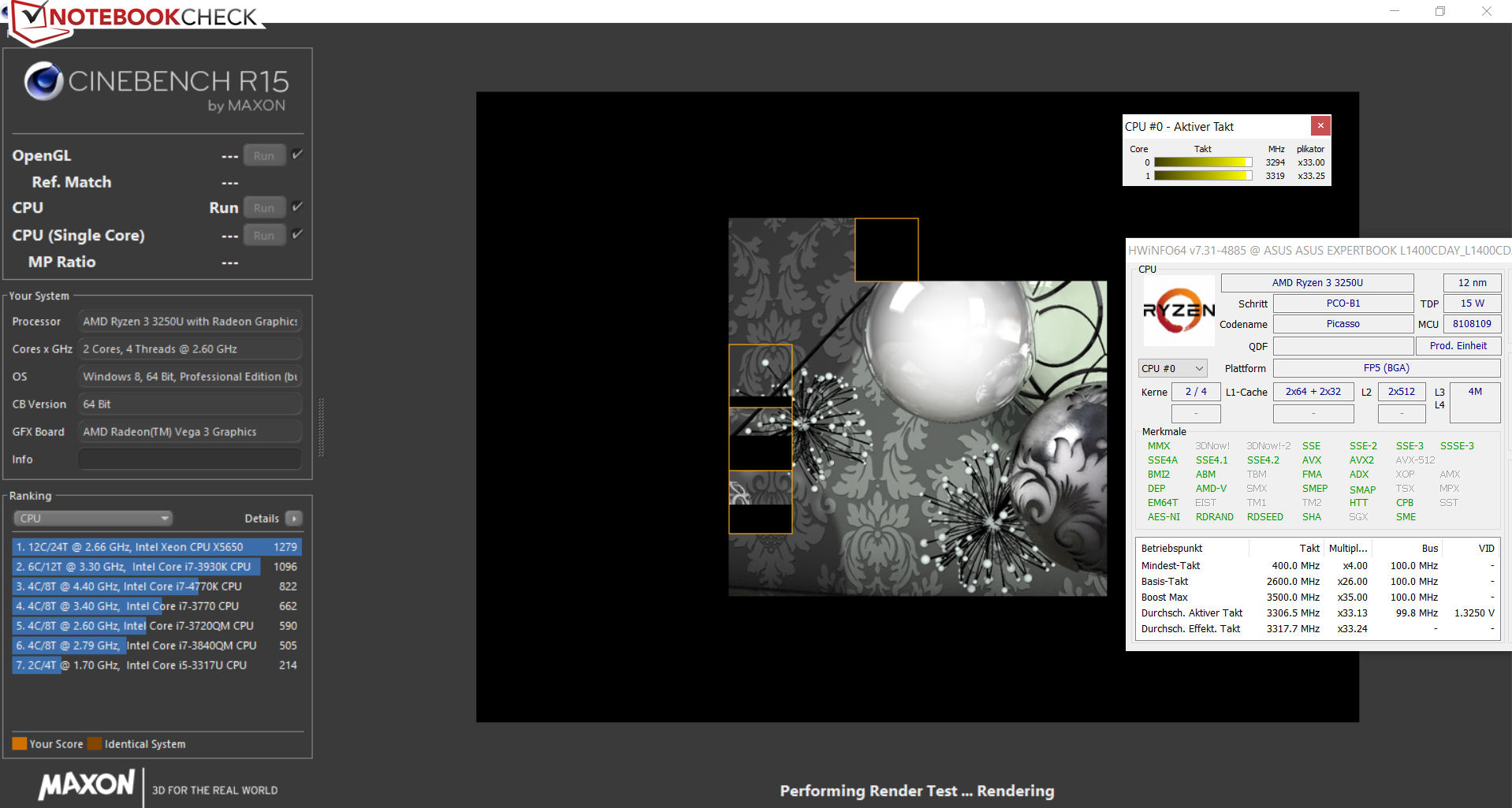
Task: Close the CPU #0 Aktiver Takt window
Action: click(x=1320, y=126)
